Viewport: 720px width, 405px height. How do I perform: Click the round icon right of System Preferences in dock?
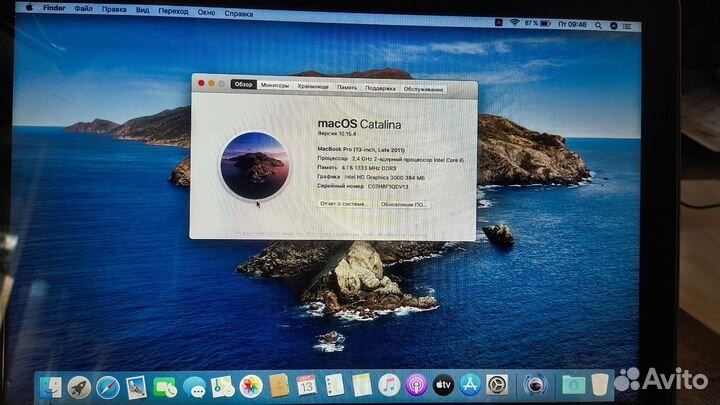(x=535, y=385)
